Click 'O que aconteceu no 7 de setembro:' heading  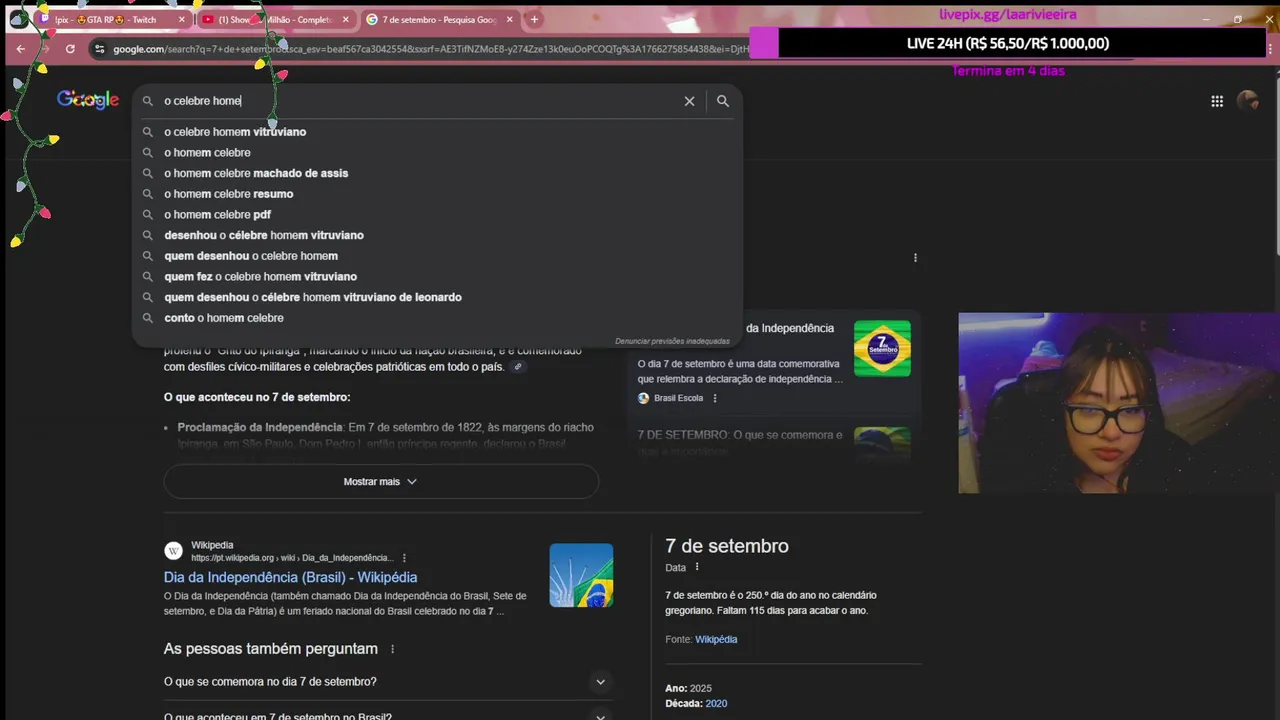257,397
